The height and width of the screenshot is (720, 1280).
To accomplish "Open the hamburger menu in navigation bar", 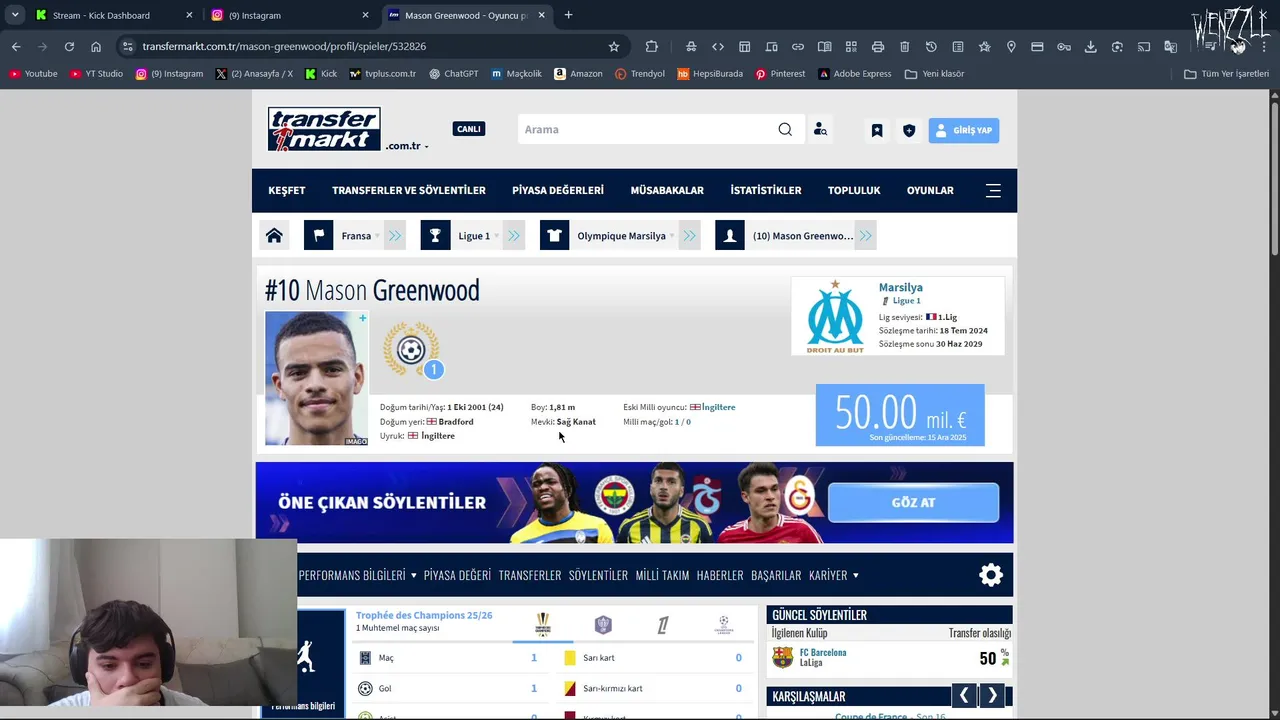I will pyautogui.click(x=993, y=190).
